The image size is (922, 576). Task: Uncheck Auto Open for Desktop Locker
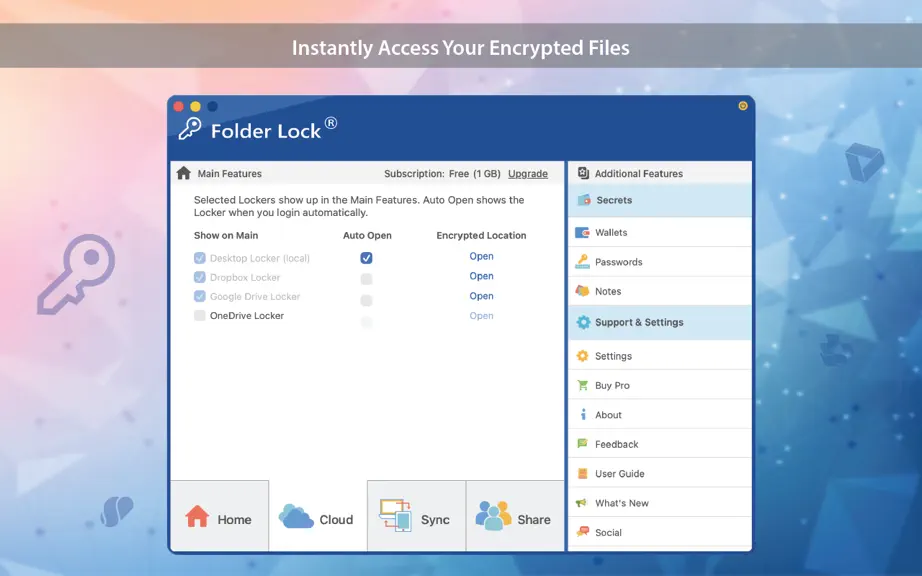coord(366,258)
